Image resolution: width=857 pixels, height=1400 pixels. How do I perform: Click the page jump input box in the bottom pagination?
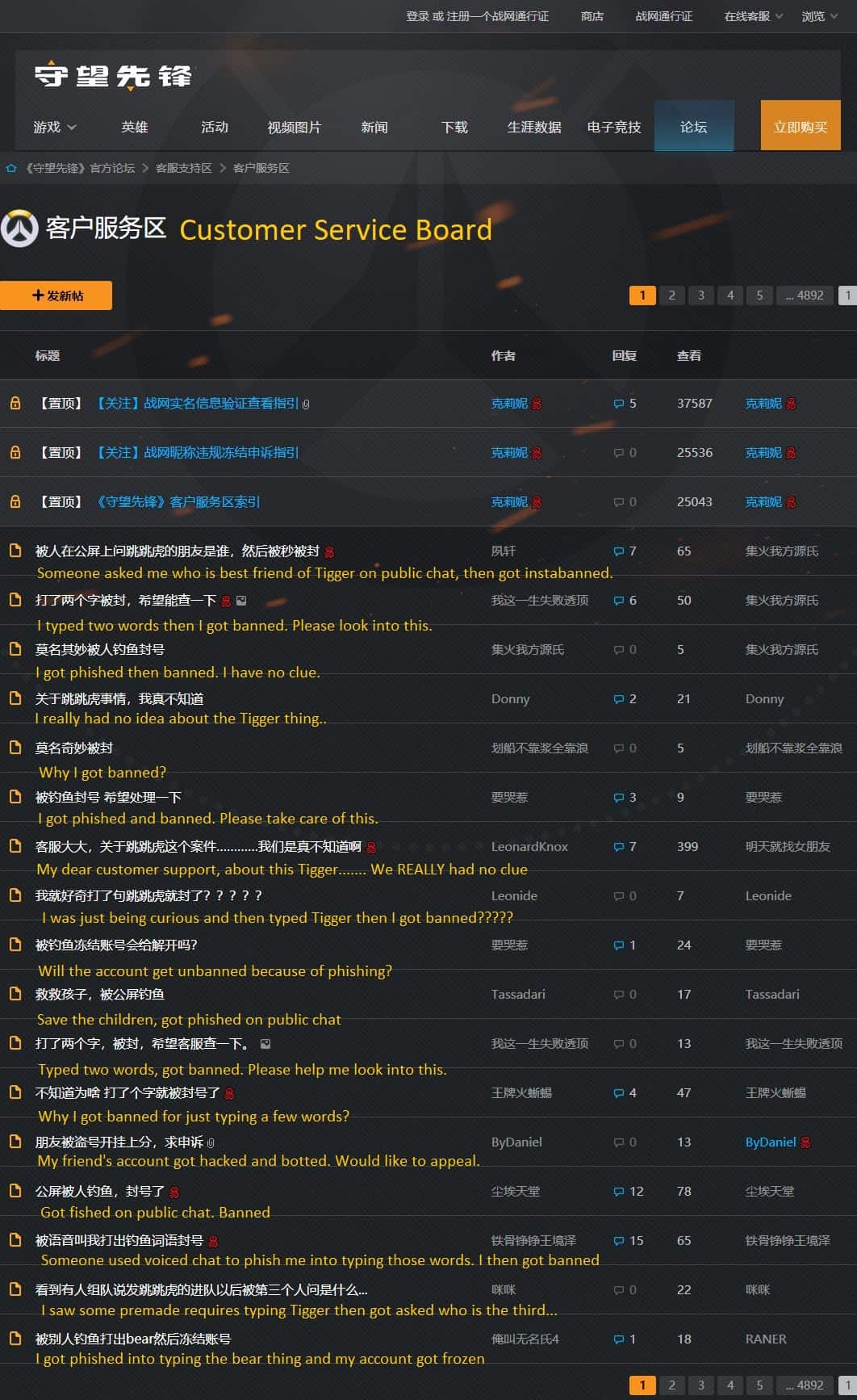point(847,1385)
